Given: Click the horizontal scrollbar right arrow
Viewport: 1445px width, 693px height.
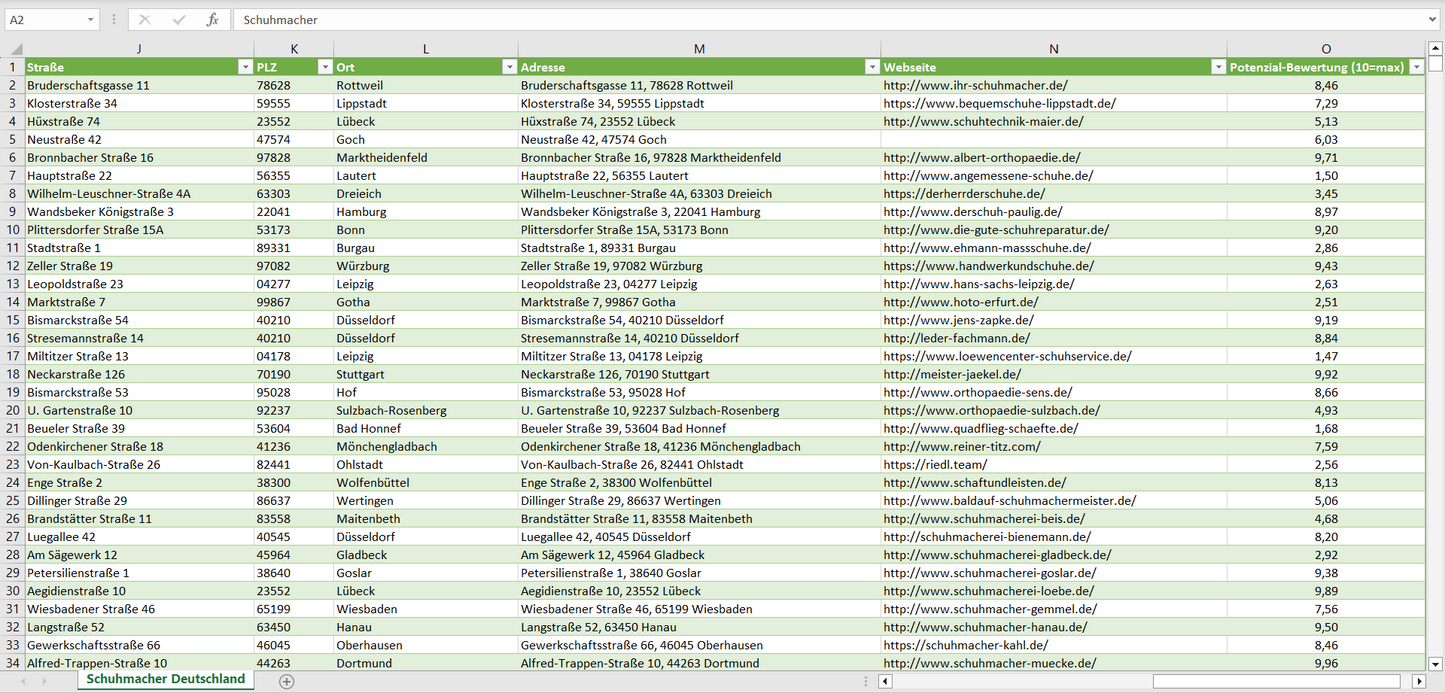Looking at the screenshot, I should [x=1418, y=681].
